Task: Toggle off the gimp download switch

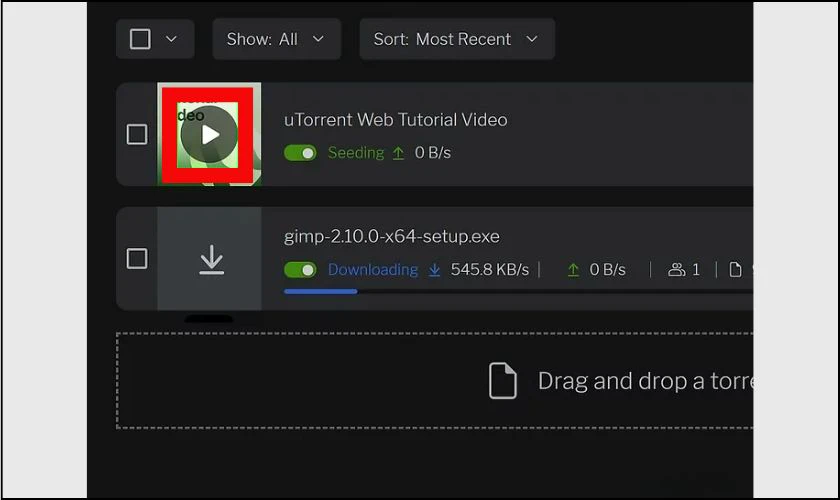Action: click(x=301, y=270)
